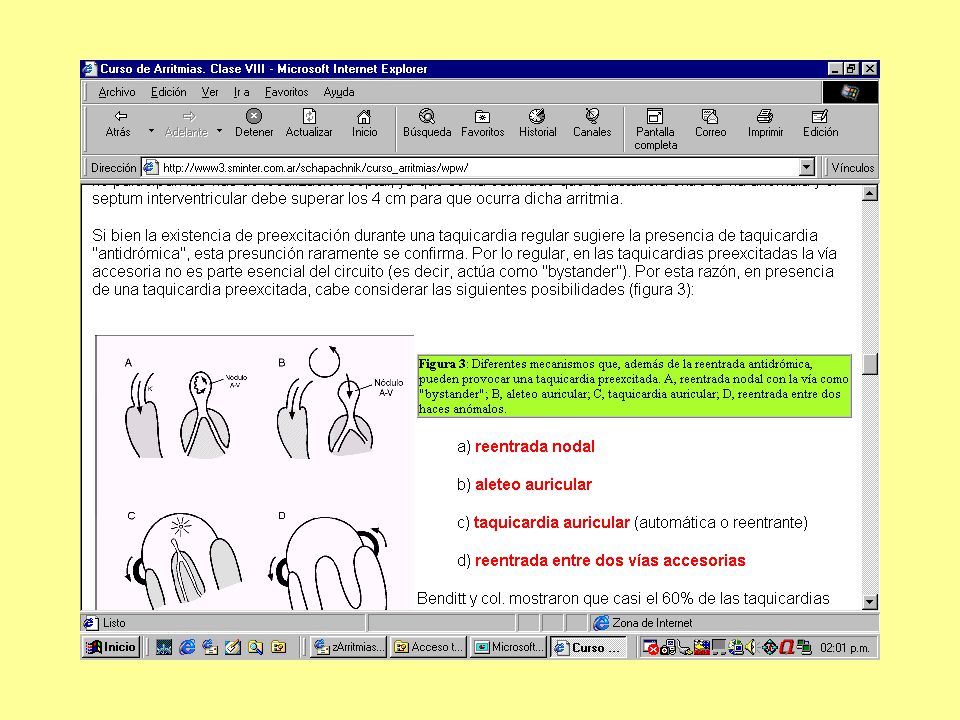Viewport: 960px width, 720px height.
Task: Click the page icon in the Dirección bar
Action: click(x=151, y=167)
